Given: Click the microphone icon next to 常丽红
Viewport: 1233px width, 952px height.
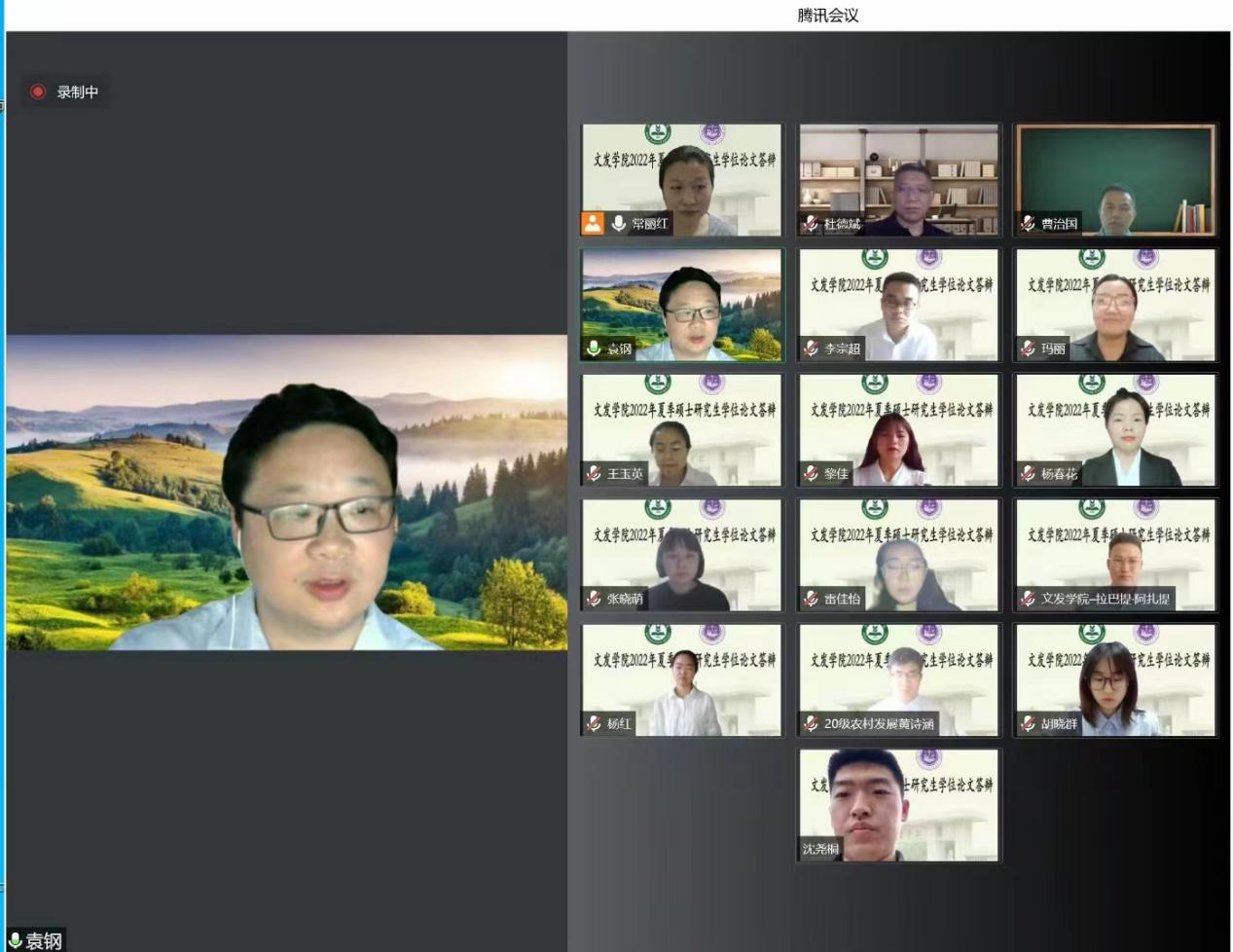Looking at the screenshot, I should pos(618,223).
